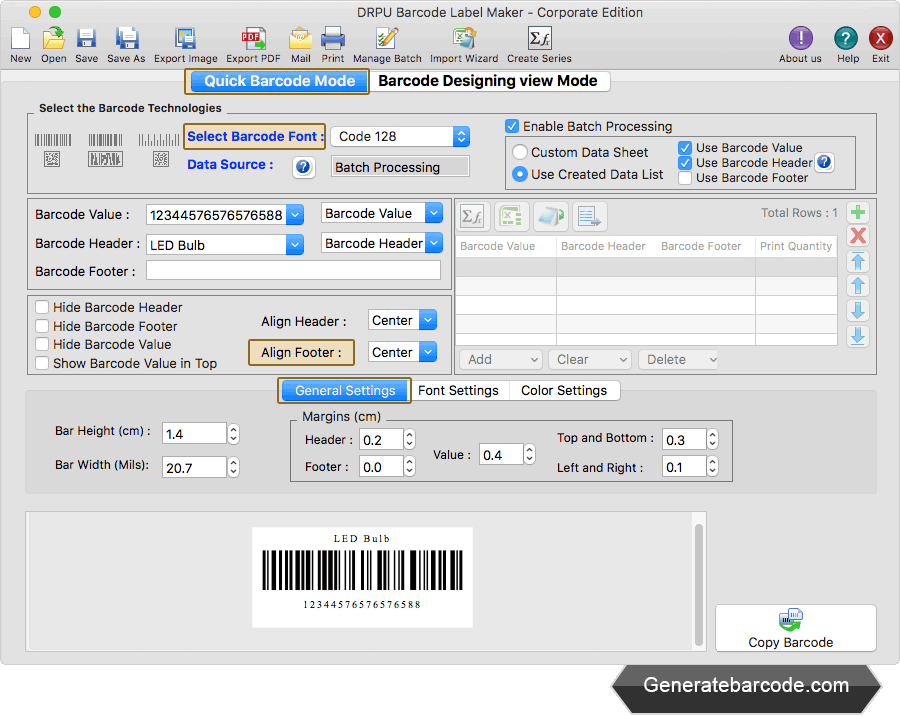Toggle Use Barcode Value checkbox
This screenshot has height=716, width=900.
click(685, 148)
